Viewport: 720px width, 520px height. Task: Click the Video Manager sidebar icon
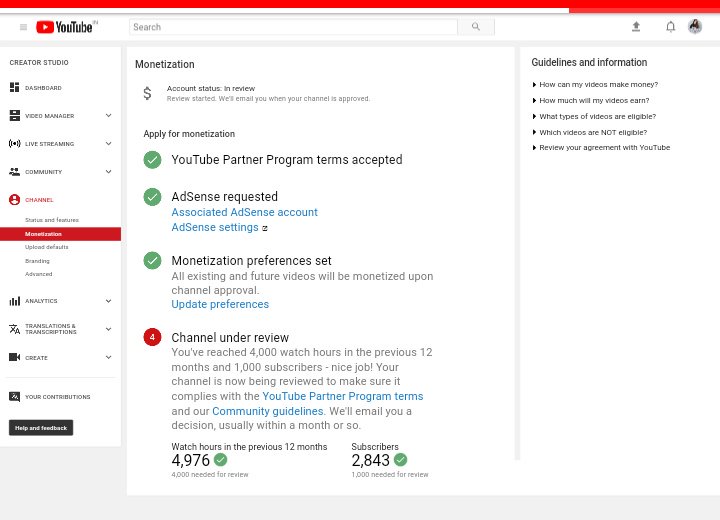click(15, 115)
